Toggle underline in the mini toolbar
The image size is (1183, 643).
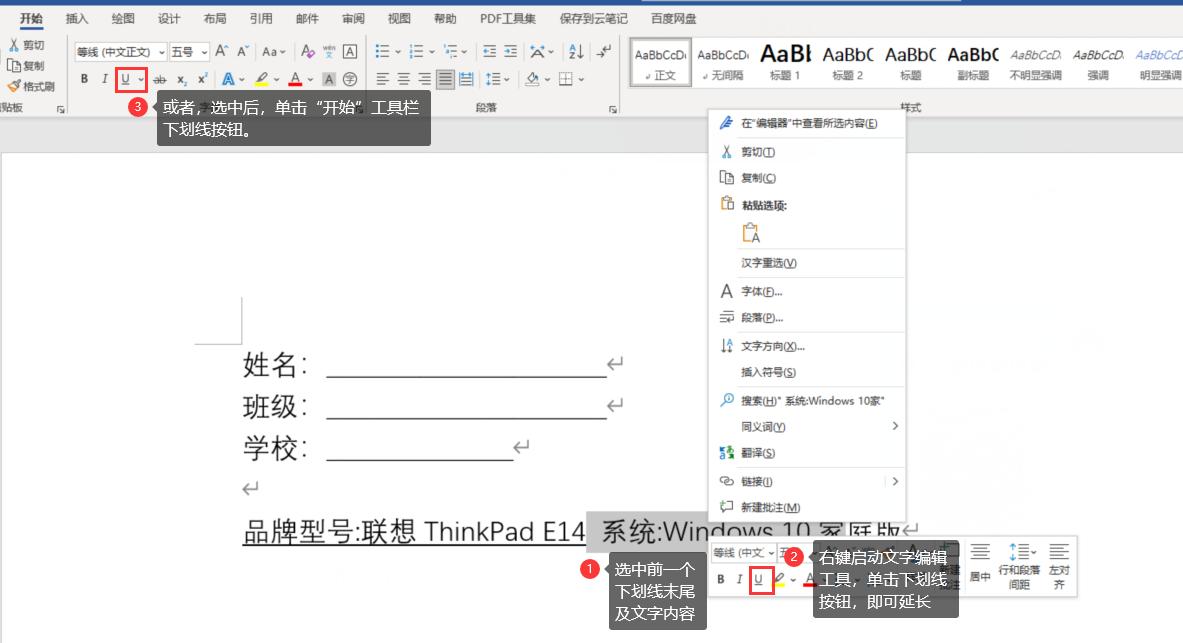[x=761, y=578]
